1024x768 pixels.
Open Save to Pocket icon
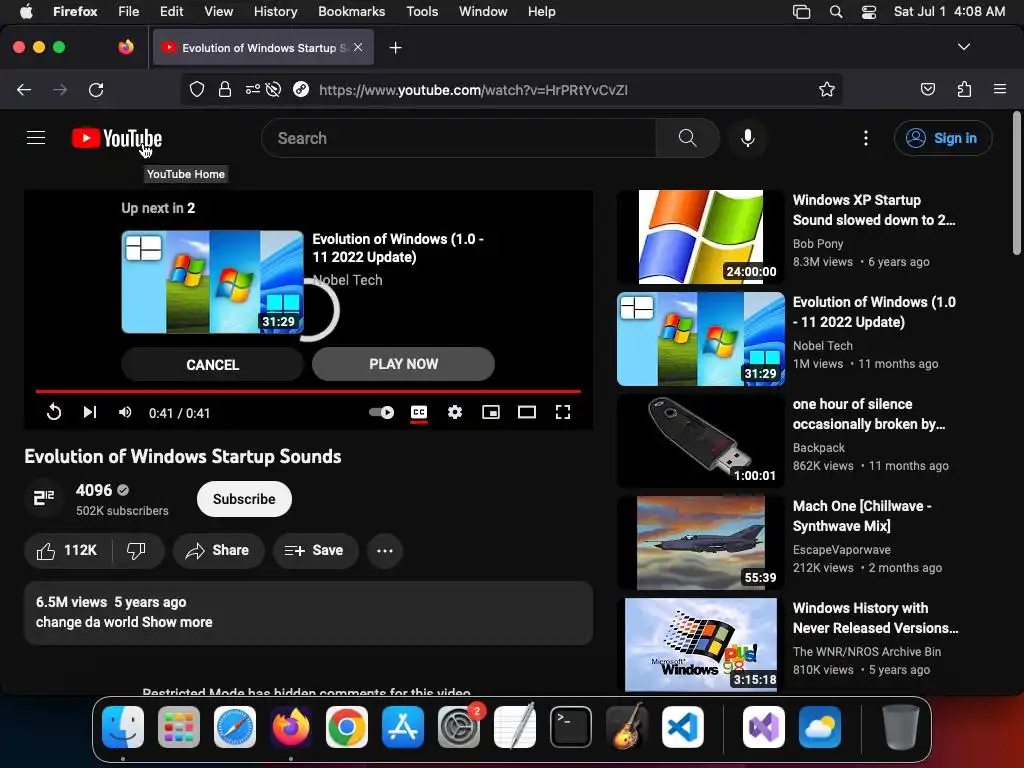pyautogui.click(x=927, y=89)
